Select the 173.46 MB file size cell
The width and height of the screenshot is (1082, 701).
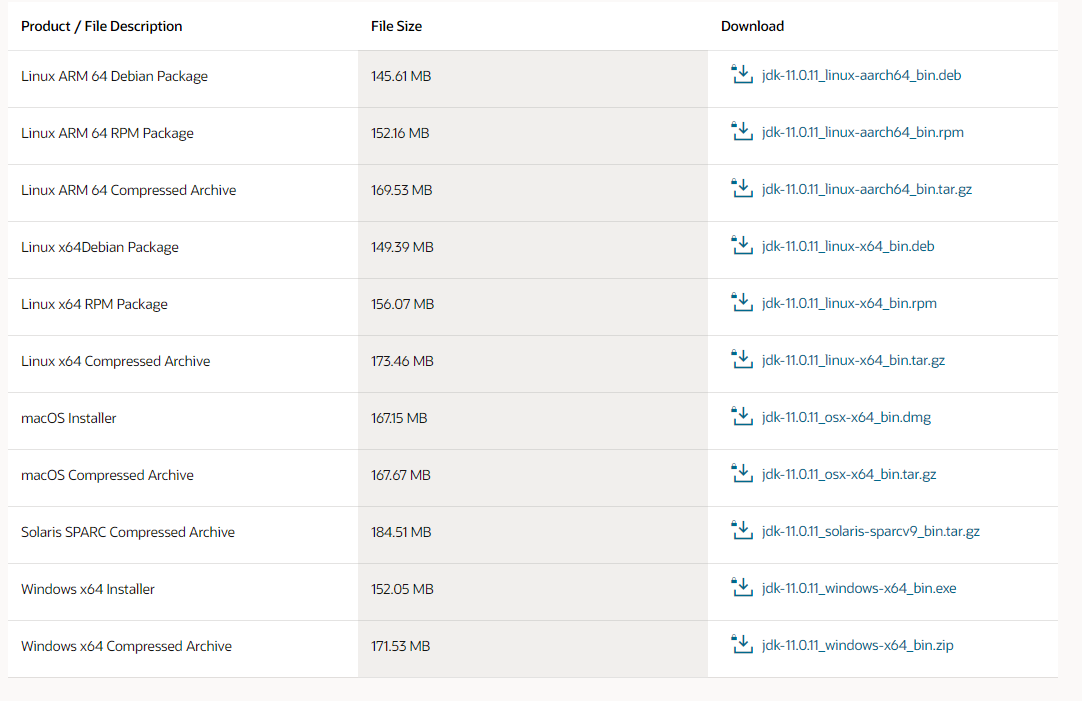[402, 361]
